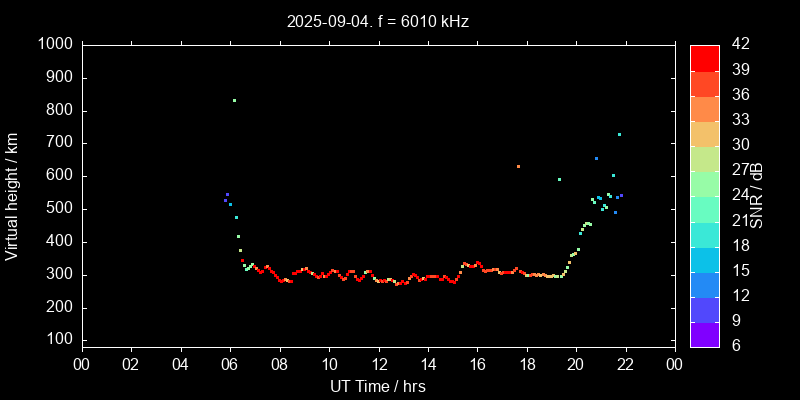The height and width of the screenshot is (400, 800).
Task: Select the isolated data point near 830 km
Action: pyautogui.click(x=234, y=100)
